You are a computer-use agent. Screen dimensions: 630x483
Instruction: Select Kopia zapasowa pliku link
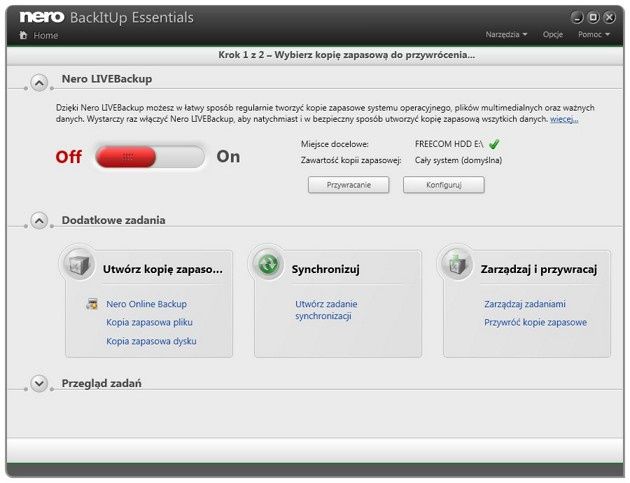coord(149,322)
